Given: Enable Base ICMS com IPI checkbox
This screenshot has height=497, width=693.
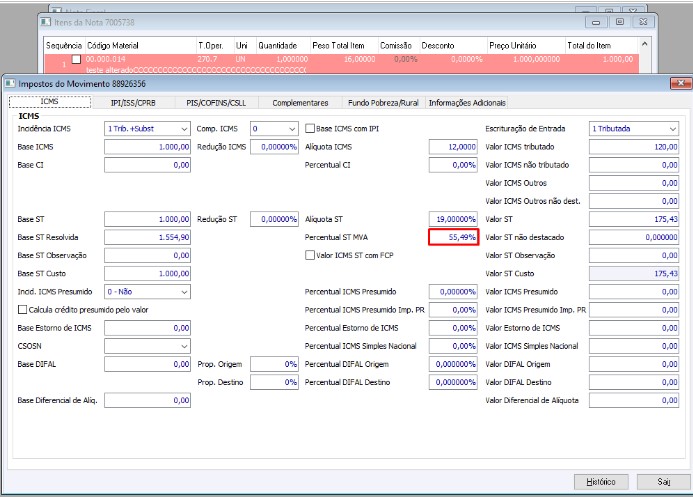Looking at the screenshot, I should [310, 129].
